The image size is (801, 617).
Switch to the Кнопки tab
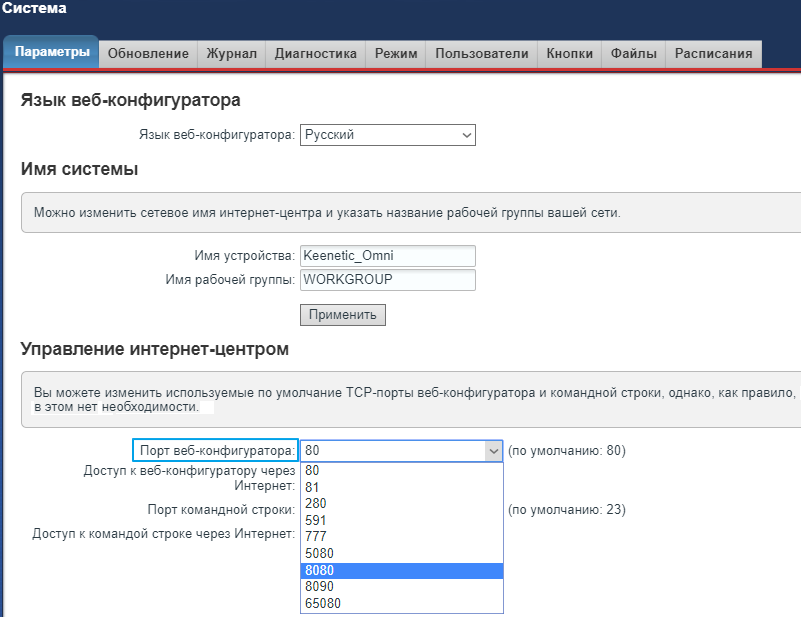[570, 54]
